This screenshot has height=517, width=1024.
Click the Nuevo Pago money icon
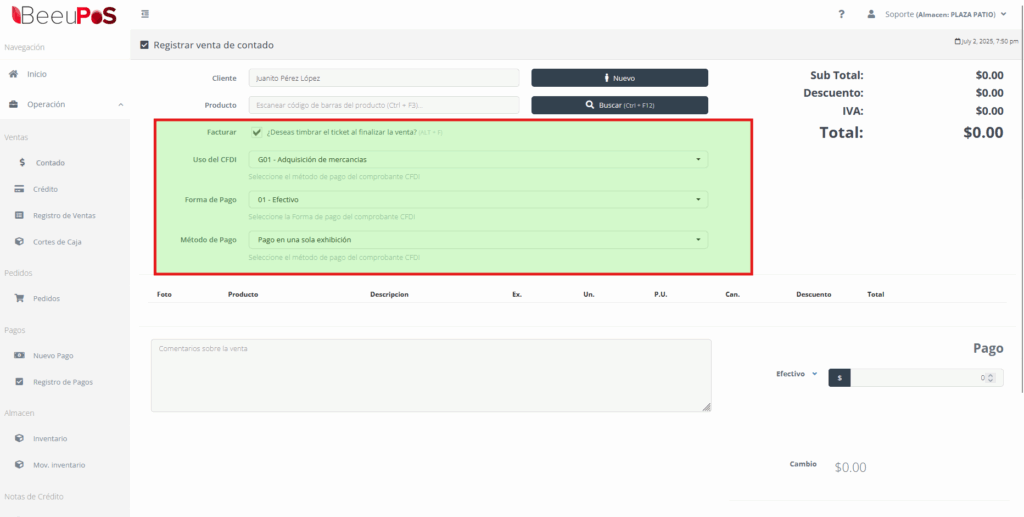pos(20,356)
